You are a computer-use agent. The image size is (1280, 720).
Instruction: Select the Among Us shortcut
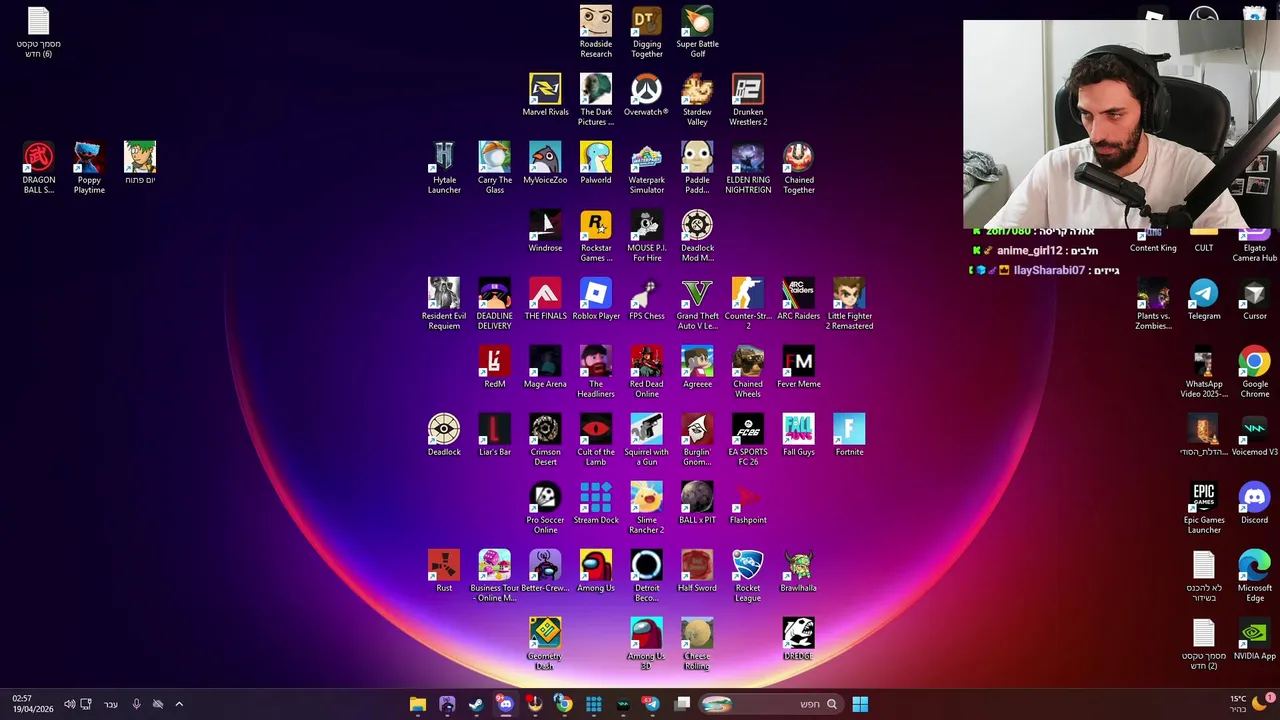(x=596, y=571)
